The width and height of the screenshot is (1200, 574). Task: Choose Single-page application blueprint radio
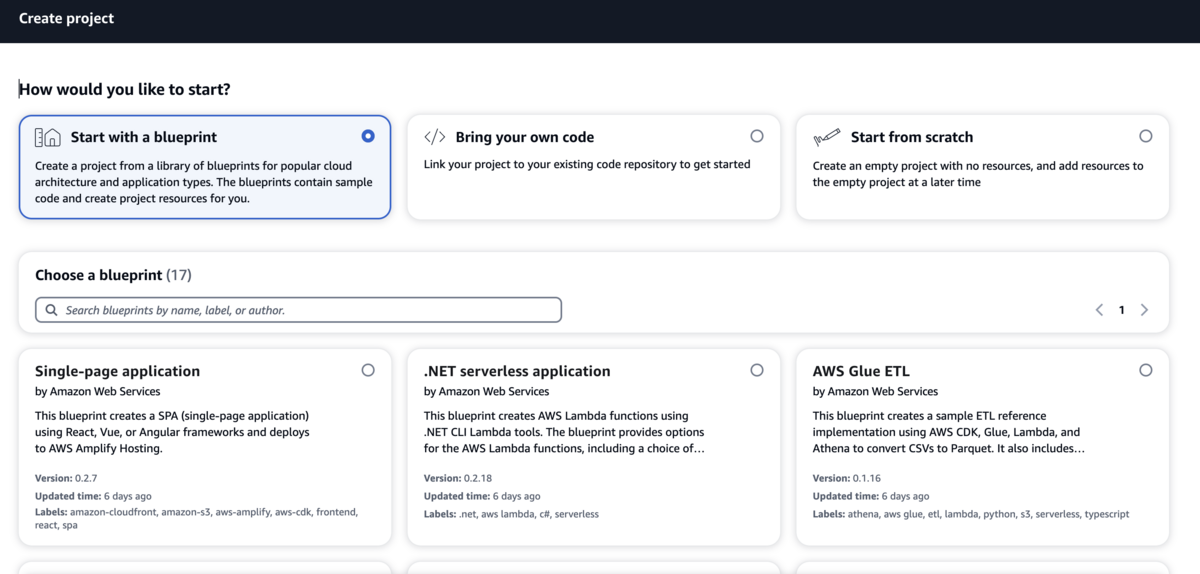coord(368,370)
